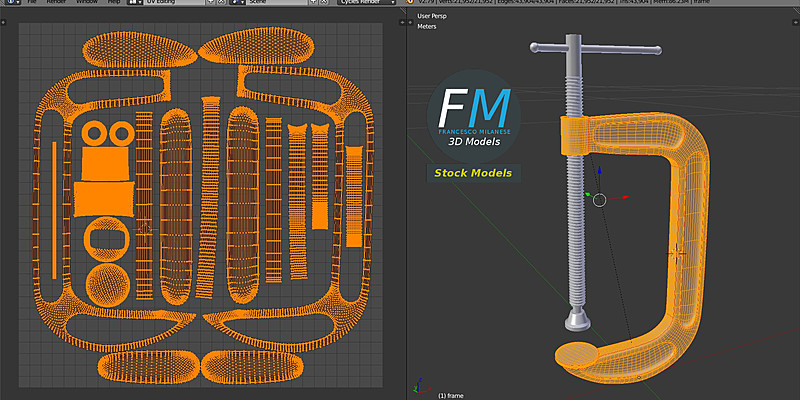
Task: Add a new screen layout with plus icon
Action: click(211, 2)
